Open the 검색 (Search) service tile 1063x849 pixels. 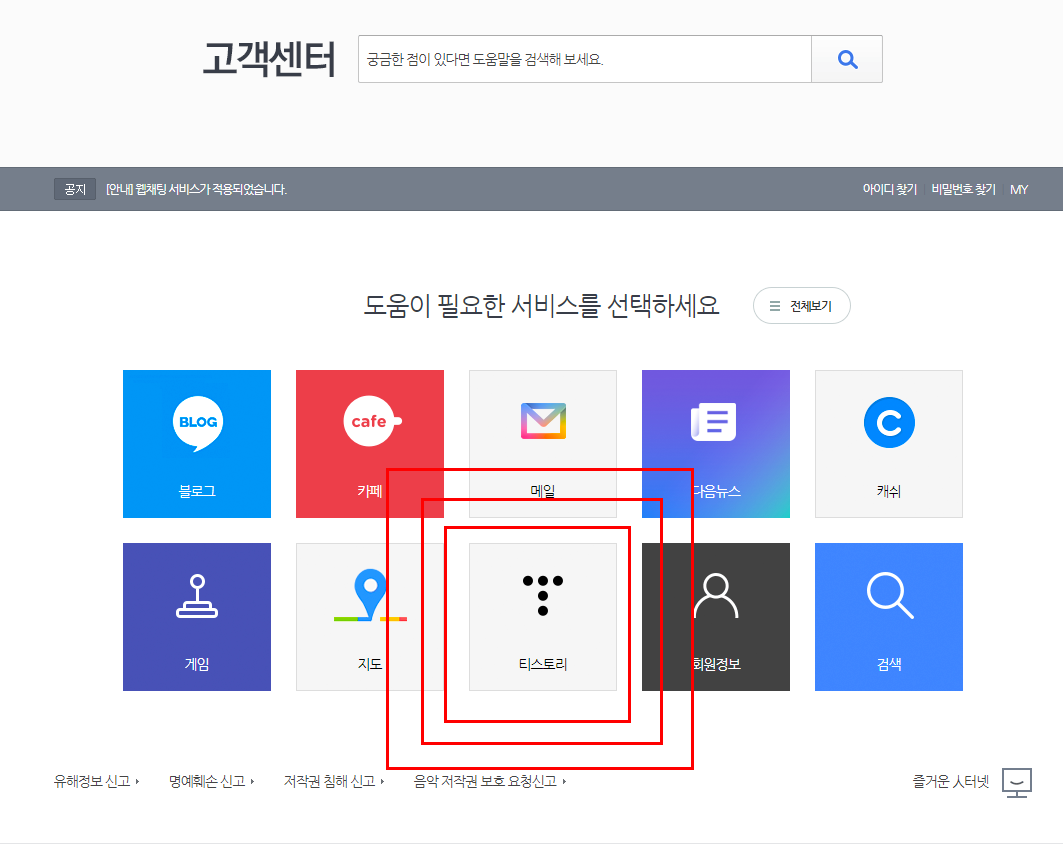click(x=888, y=616)
